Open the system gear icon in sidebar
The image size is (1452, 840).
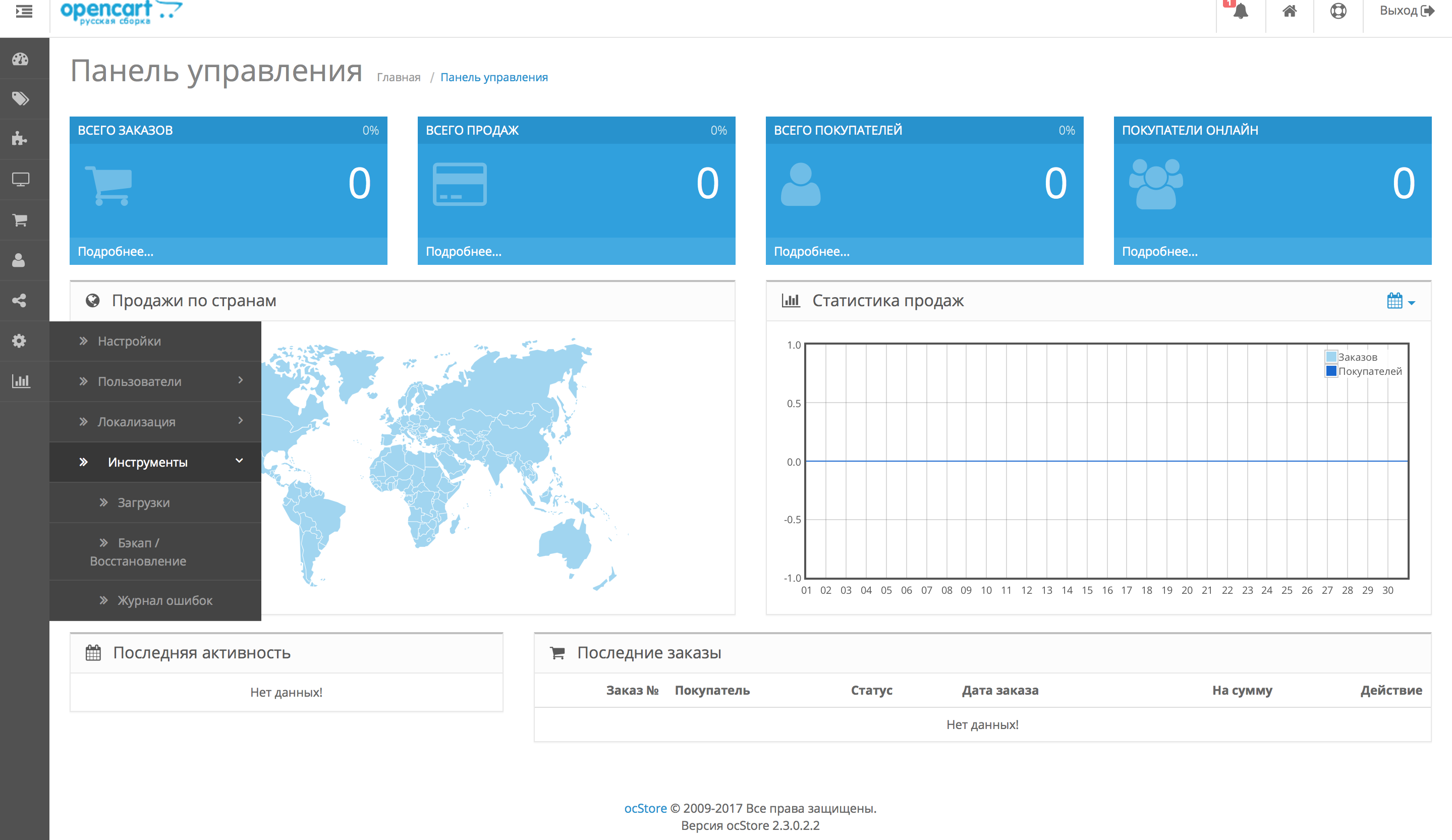coord(19,341)
